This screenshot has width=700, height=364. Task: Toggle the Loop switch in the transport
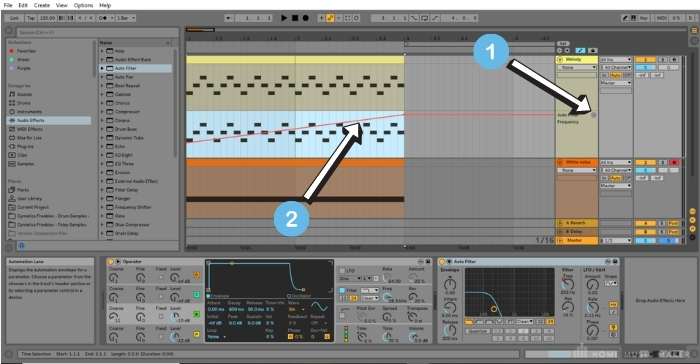click(x=425, y=18)
